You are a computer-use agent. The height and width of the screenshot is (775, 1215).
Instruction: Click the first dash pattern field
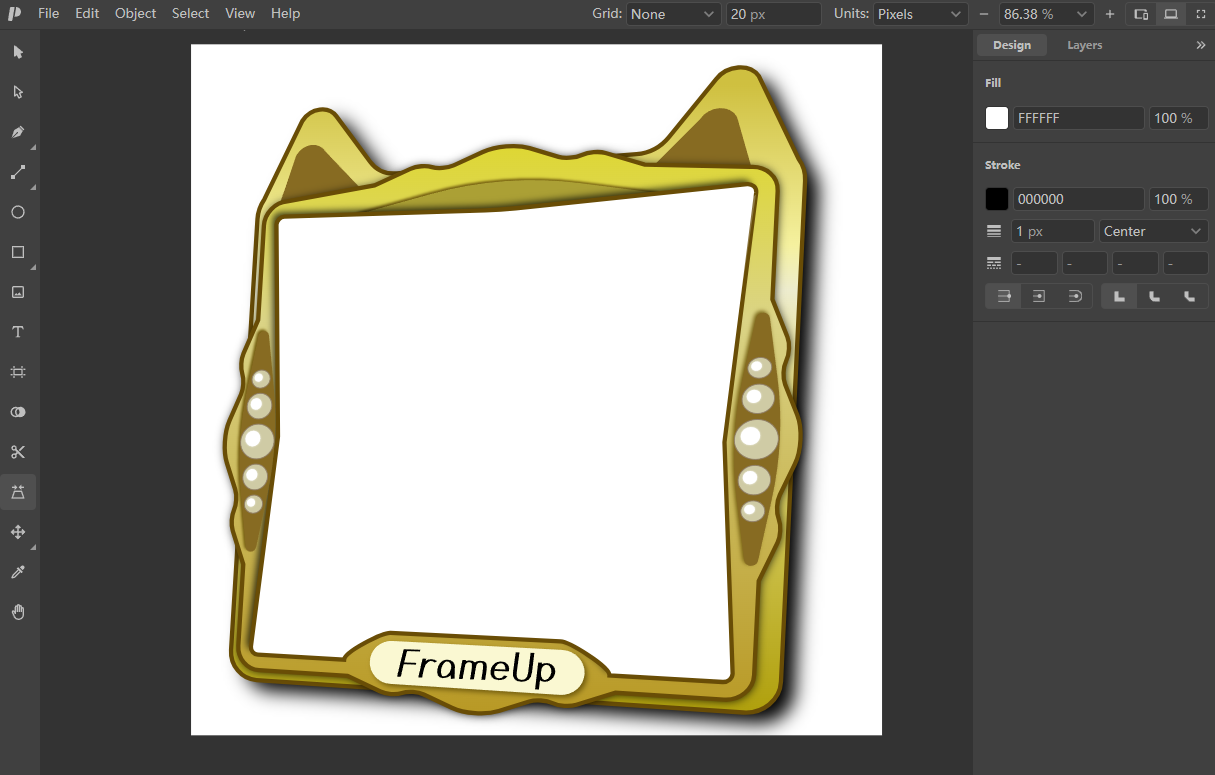tap(1034, 263)
